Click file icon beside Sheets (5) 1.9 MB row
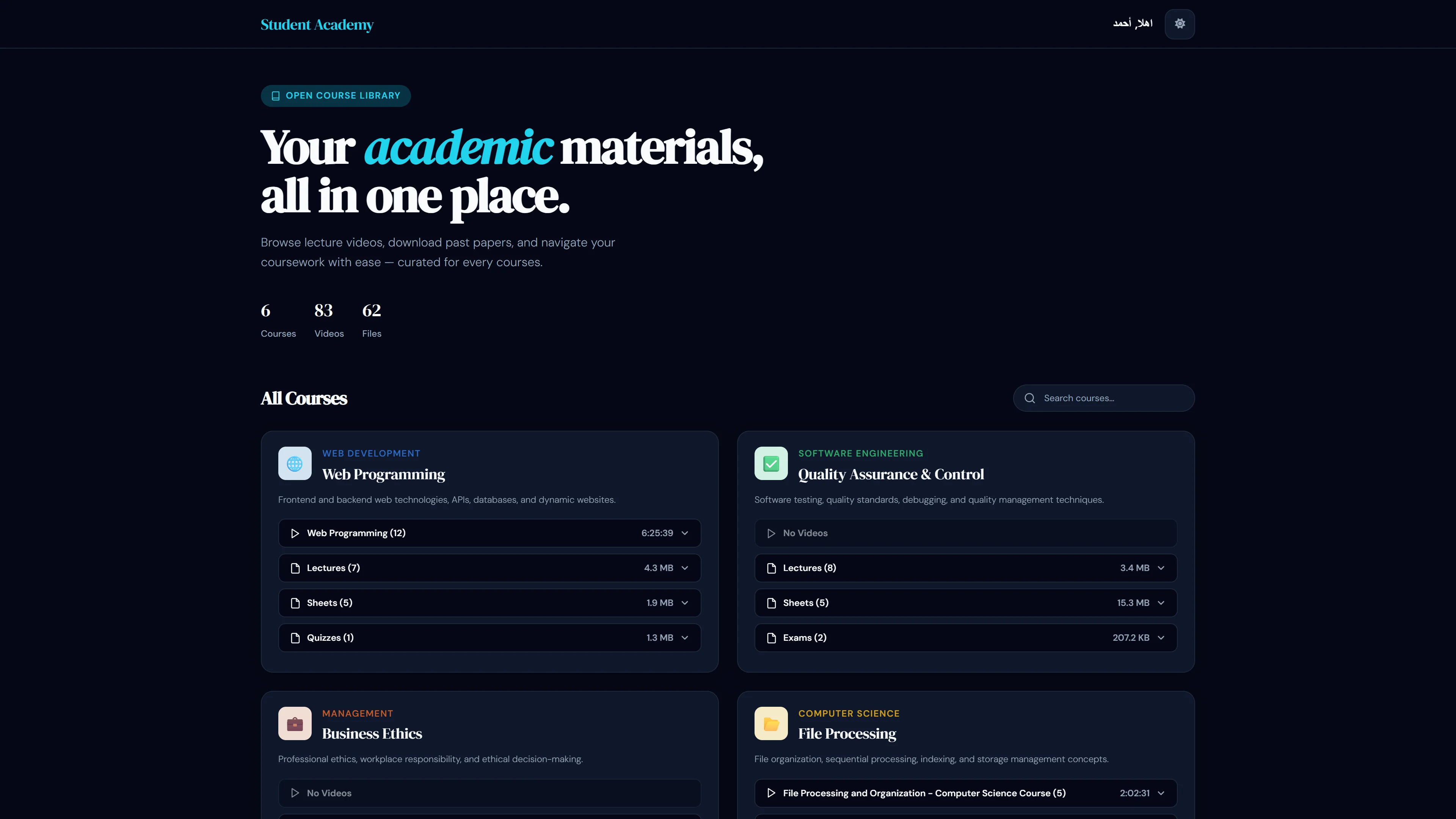This screenshot has width=1456, height=819. (295, 603)
